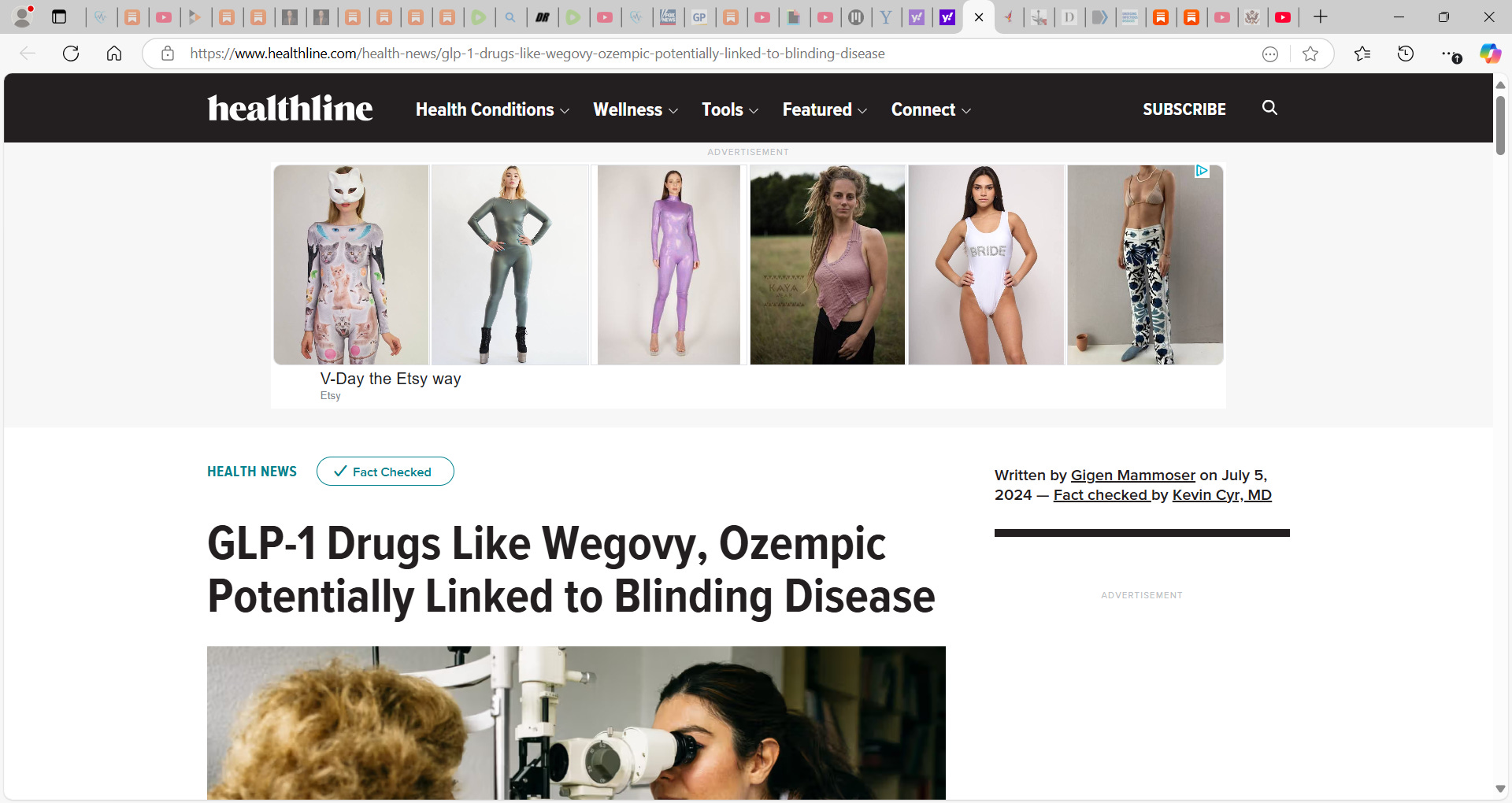Switch to the GP tab
Screen dimensions: 1512x803
pos(699,17)
